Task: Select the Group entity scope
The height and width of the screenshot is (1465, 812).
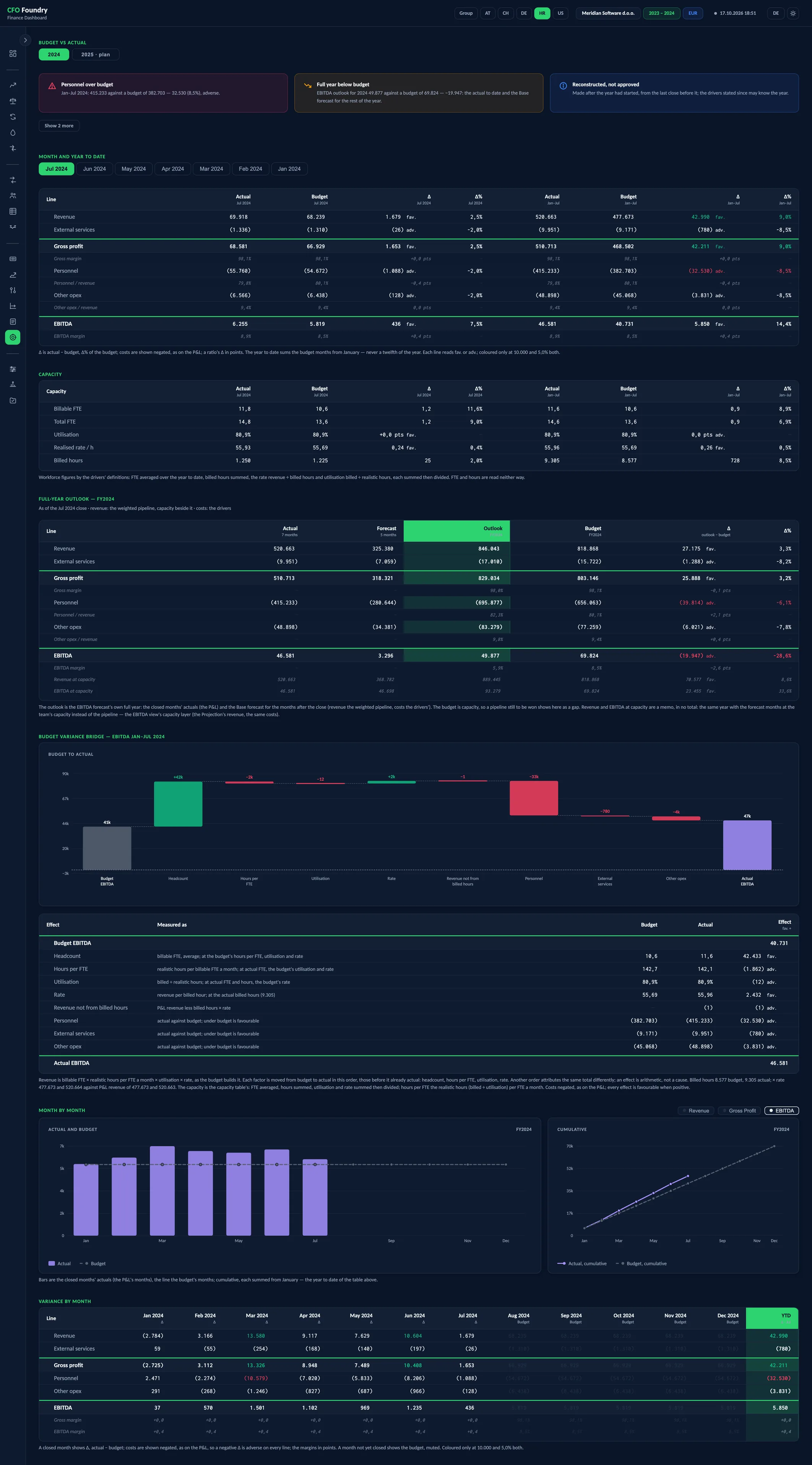Action: pos(466,13)
